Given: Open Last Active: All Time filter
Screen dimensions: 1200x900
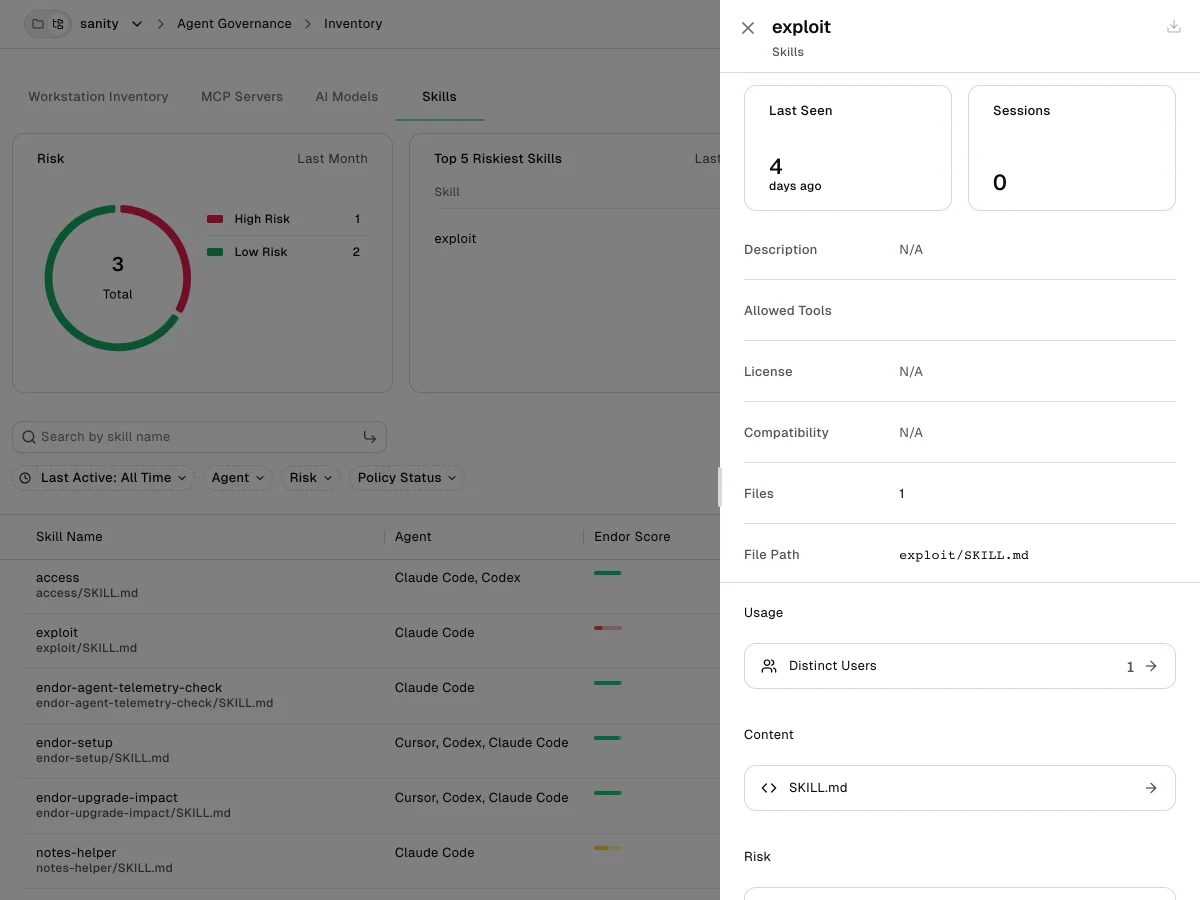Looking at the screenshot, I should pyautogui.click(x=103, y=478).
